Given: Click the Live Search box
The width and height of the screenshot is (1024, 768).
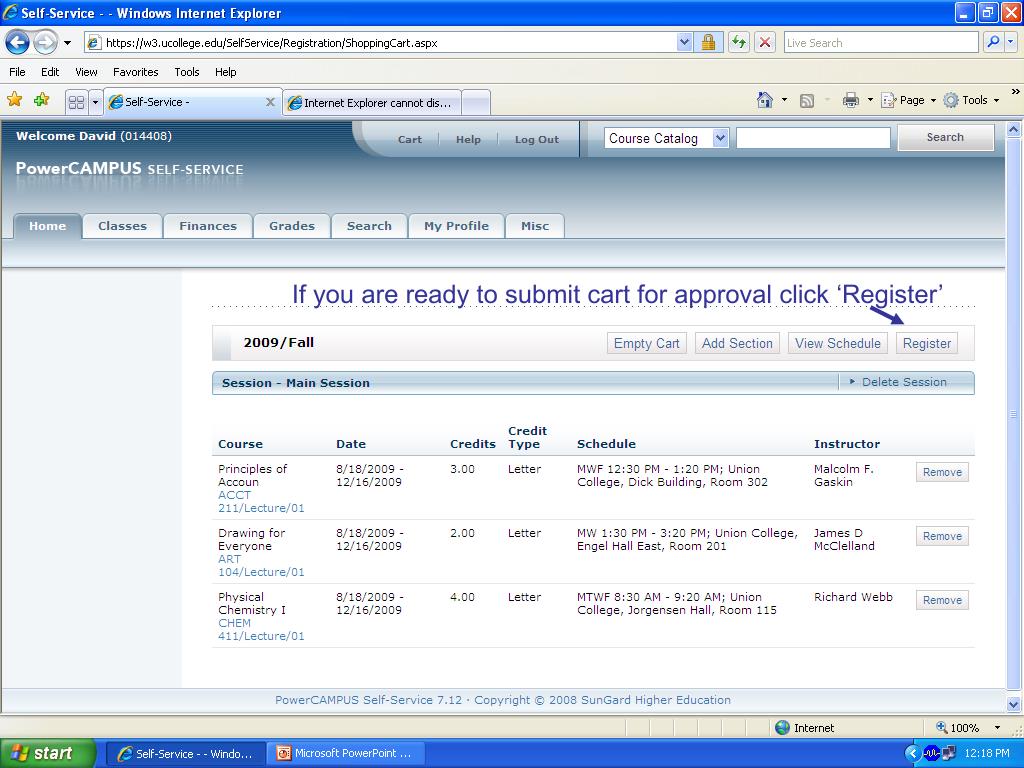Looking at the screenshot, I should coord(881,43).
